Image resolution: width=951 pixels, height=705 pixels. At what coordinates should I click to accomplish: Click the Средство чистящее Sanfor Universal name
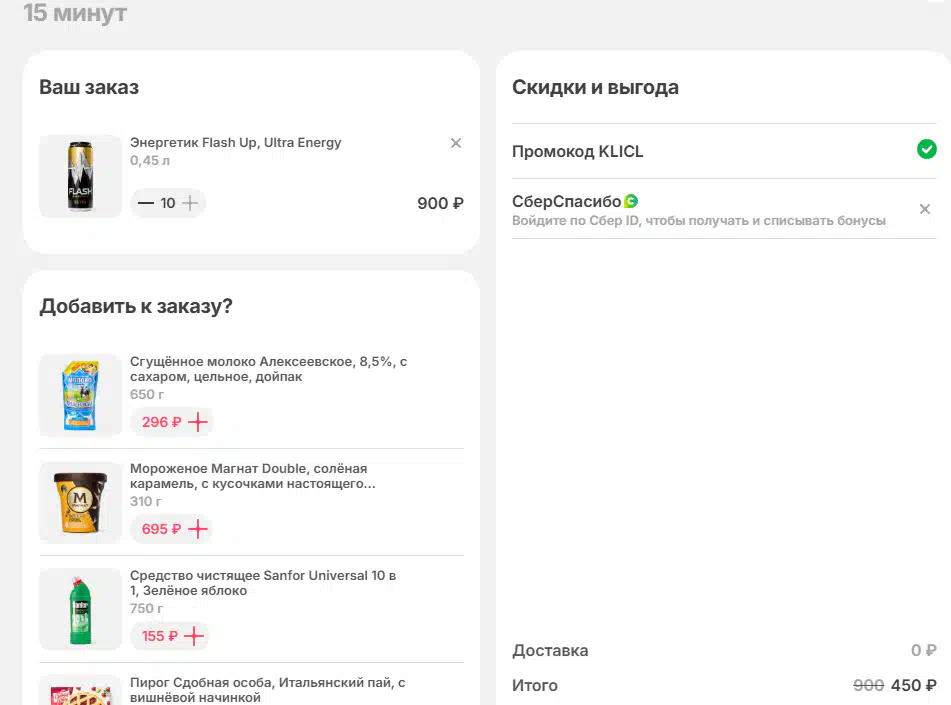tap(263, 583)
